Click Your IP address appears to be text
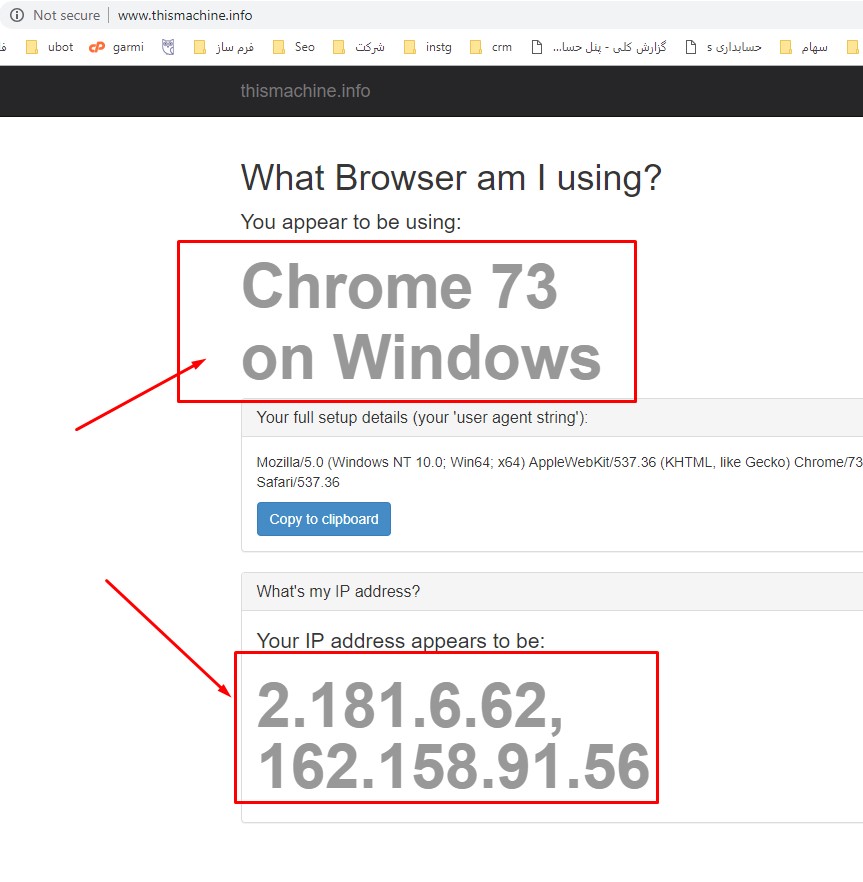This screenshot has height=882, width=863. 401,641
